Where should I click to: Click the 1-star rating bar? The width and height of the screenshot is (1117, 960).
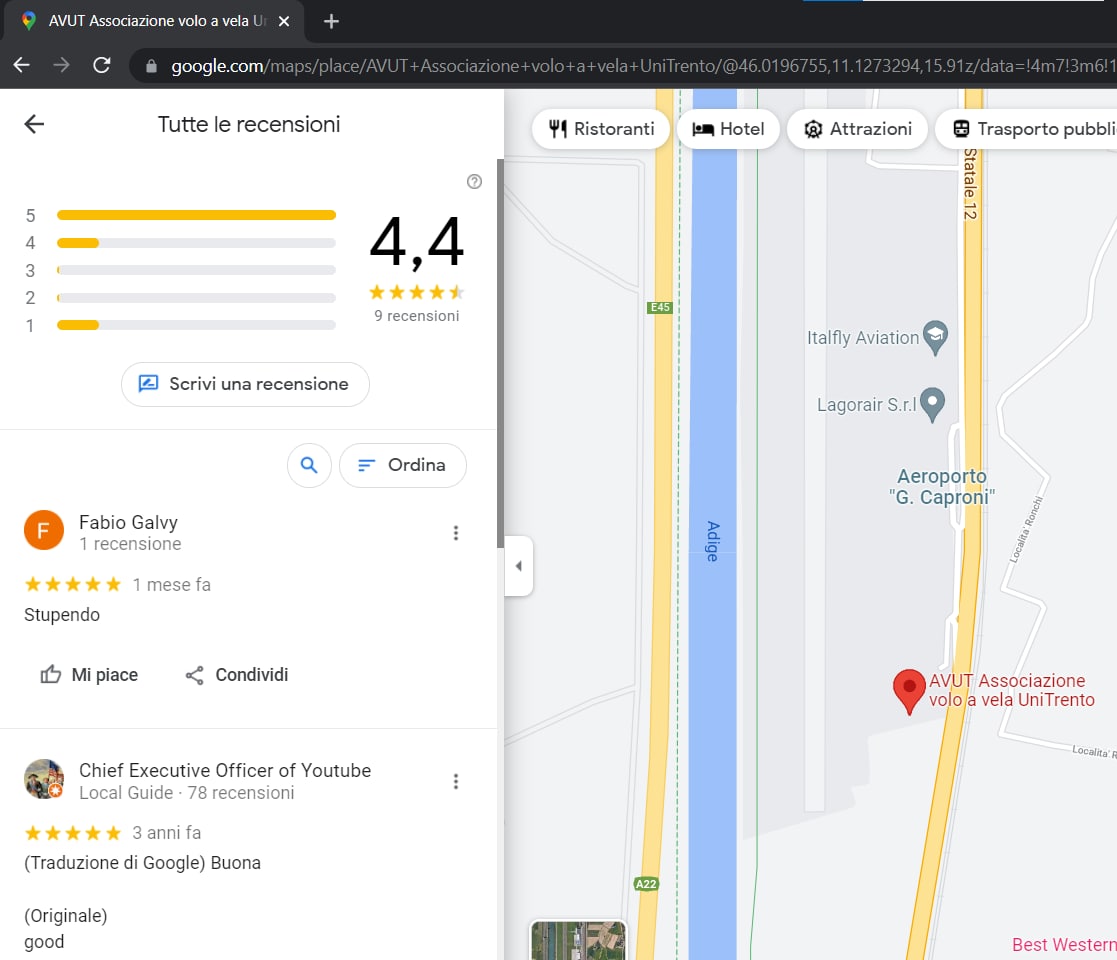pos(196,325)
